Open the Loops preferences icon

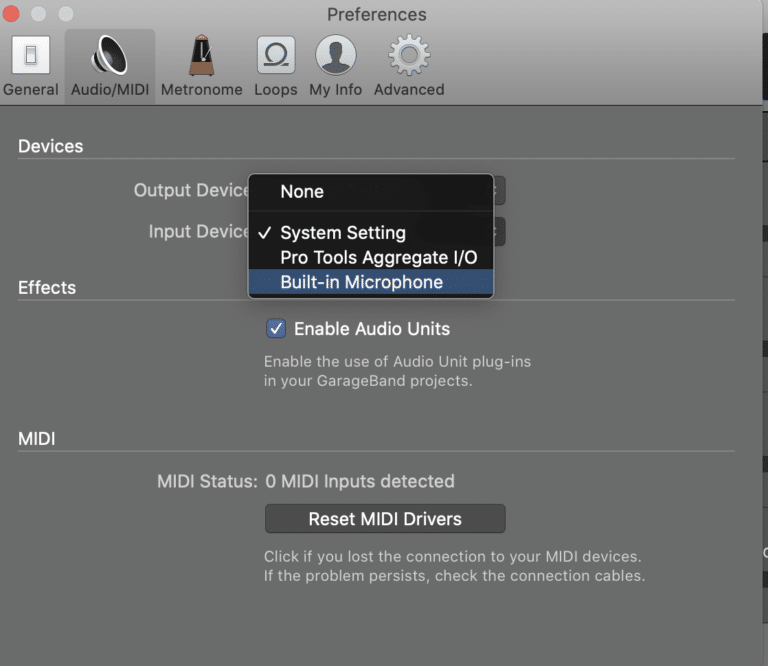coord(276,55)
